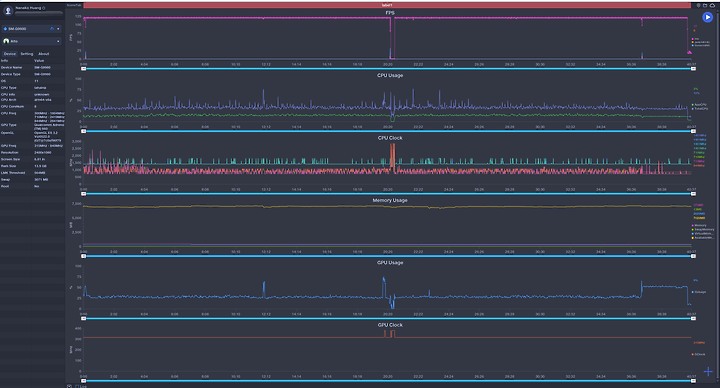
Task: Toggle AppCPU series in CPU Usage legend
Action: [x=699, y=105]
